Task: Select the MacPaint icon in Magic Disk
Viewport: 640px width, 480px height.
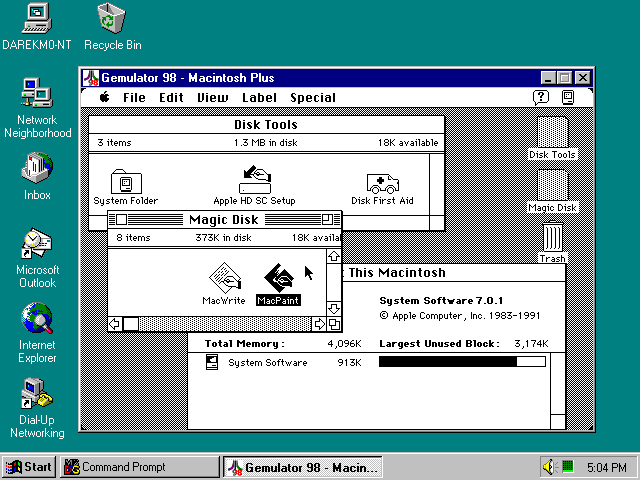Action: (x=279, y=278)
